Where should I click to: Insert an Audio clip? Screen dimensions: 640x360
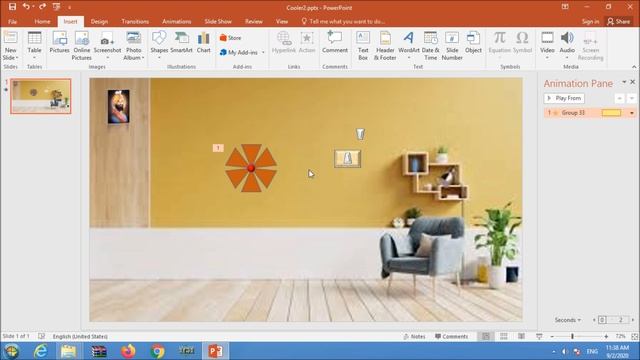[567, 45]
